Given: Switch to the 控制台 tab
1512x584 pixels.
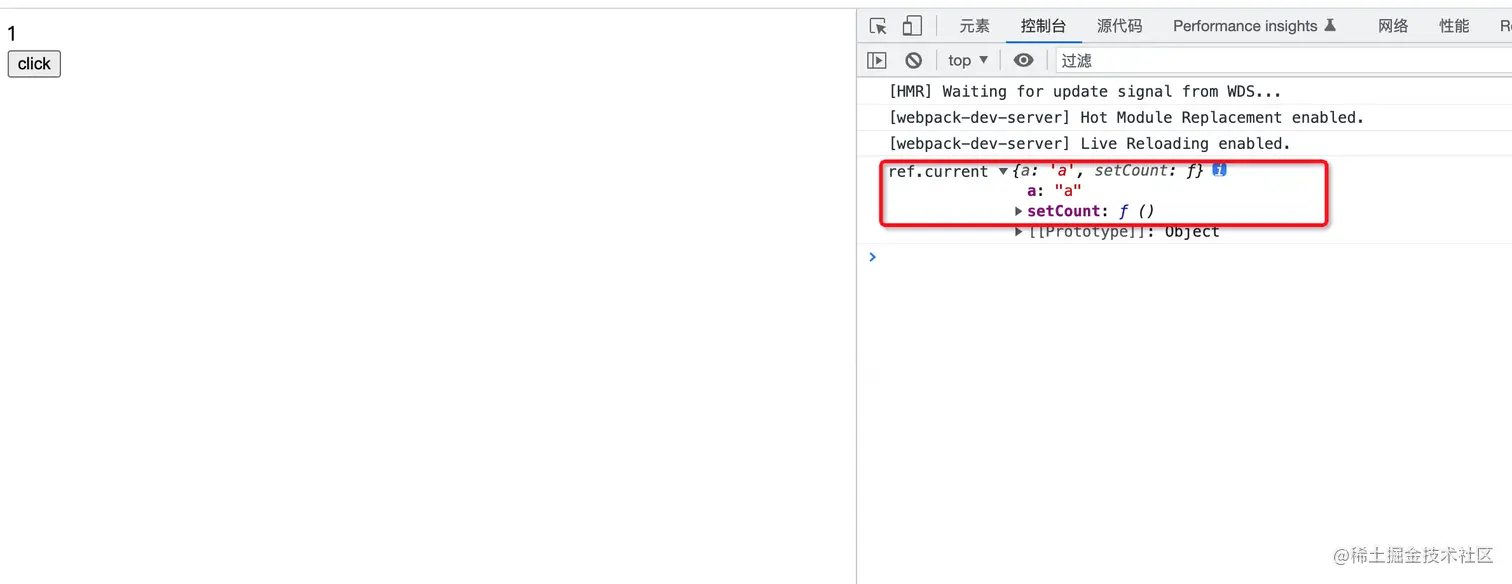Looking at the screenshot, I should click(x=1043, y=26).
